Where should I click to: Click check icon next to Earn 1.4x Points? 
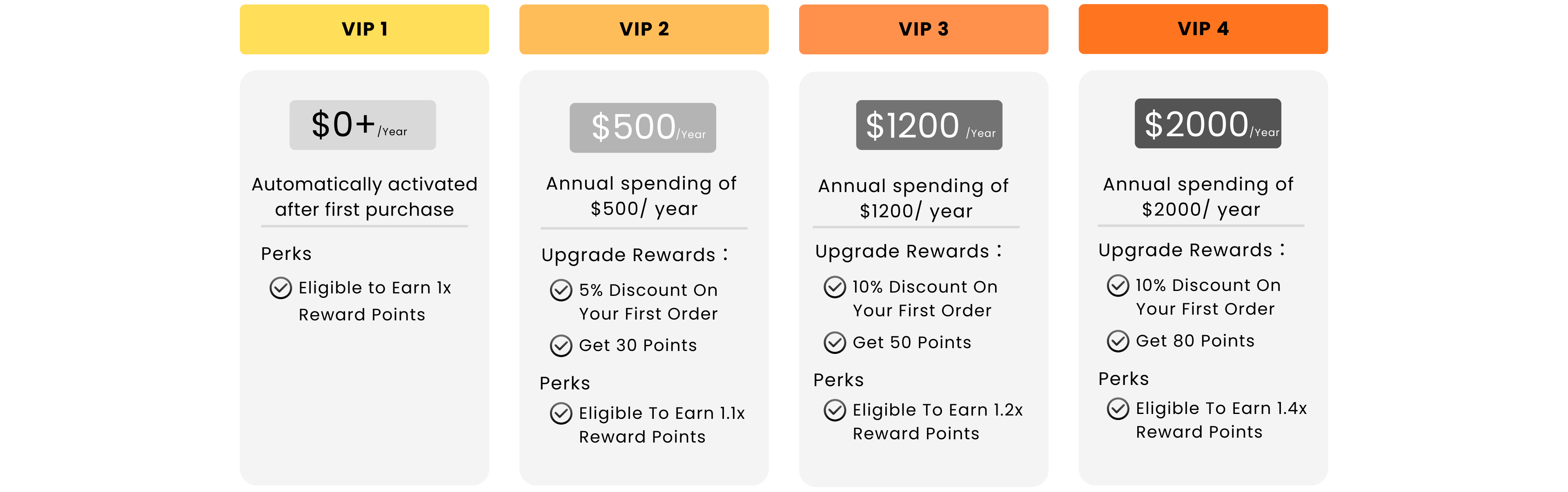[x=1118, y=409]
